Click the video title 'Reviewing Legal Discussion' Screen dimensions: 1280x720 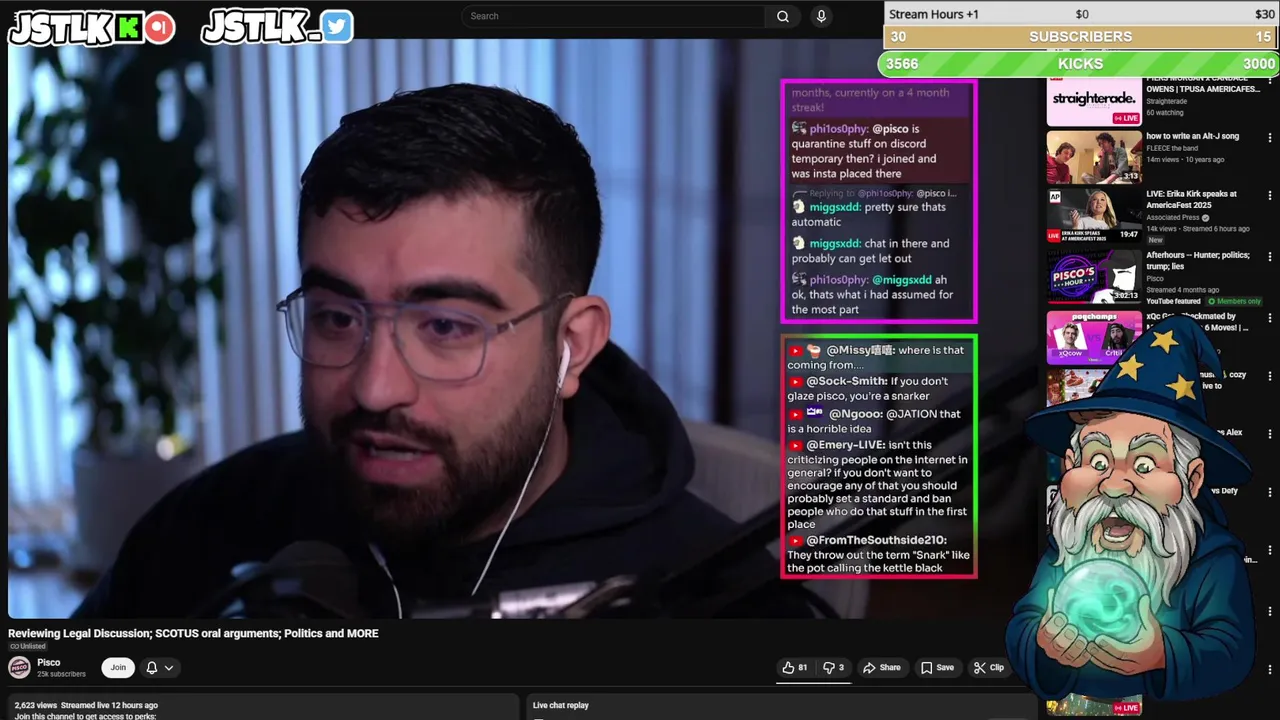193,633
